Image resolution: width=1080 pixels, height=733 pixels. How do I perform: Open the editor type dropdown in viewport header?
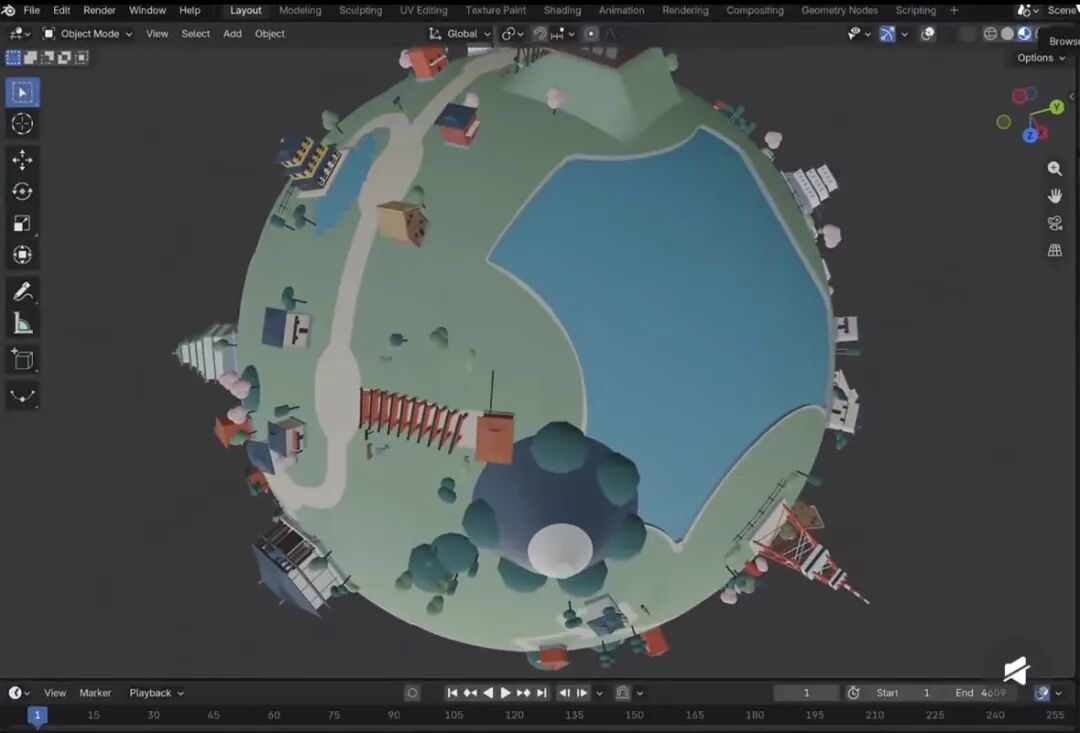click(x=18, y=34)
